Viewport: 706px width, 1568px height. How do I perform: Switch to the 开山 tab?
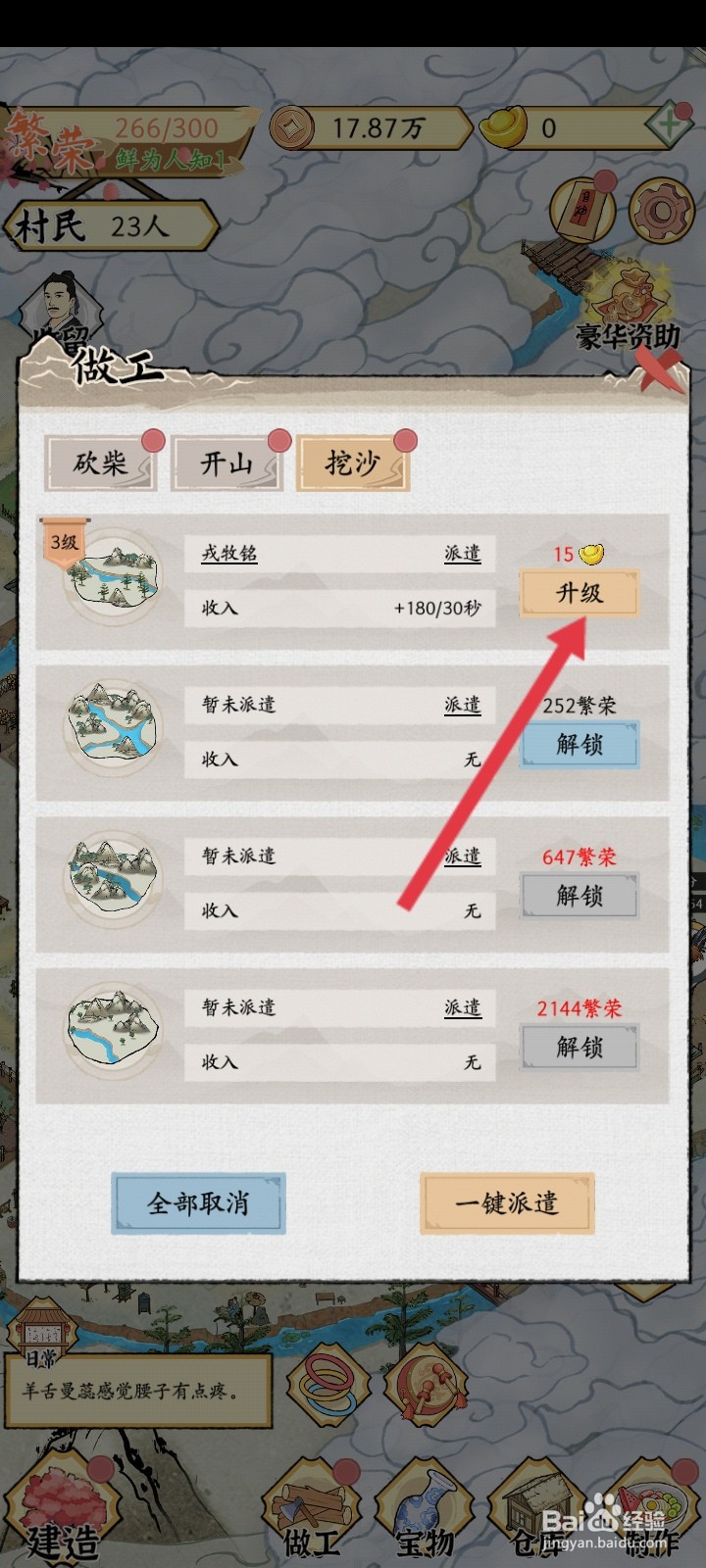pos(227,463)
